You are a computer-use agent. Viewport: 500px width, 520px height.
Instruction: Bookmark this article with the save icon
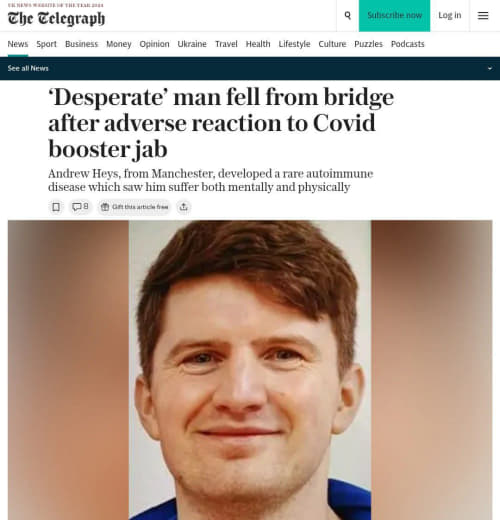coord(56,207)
